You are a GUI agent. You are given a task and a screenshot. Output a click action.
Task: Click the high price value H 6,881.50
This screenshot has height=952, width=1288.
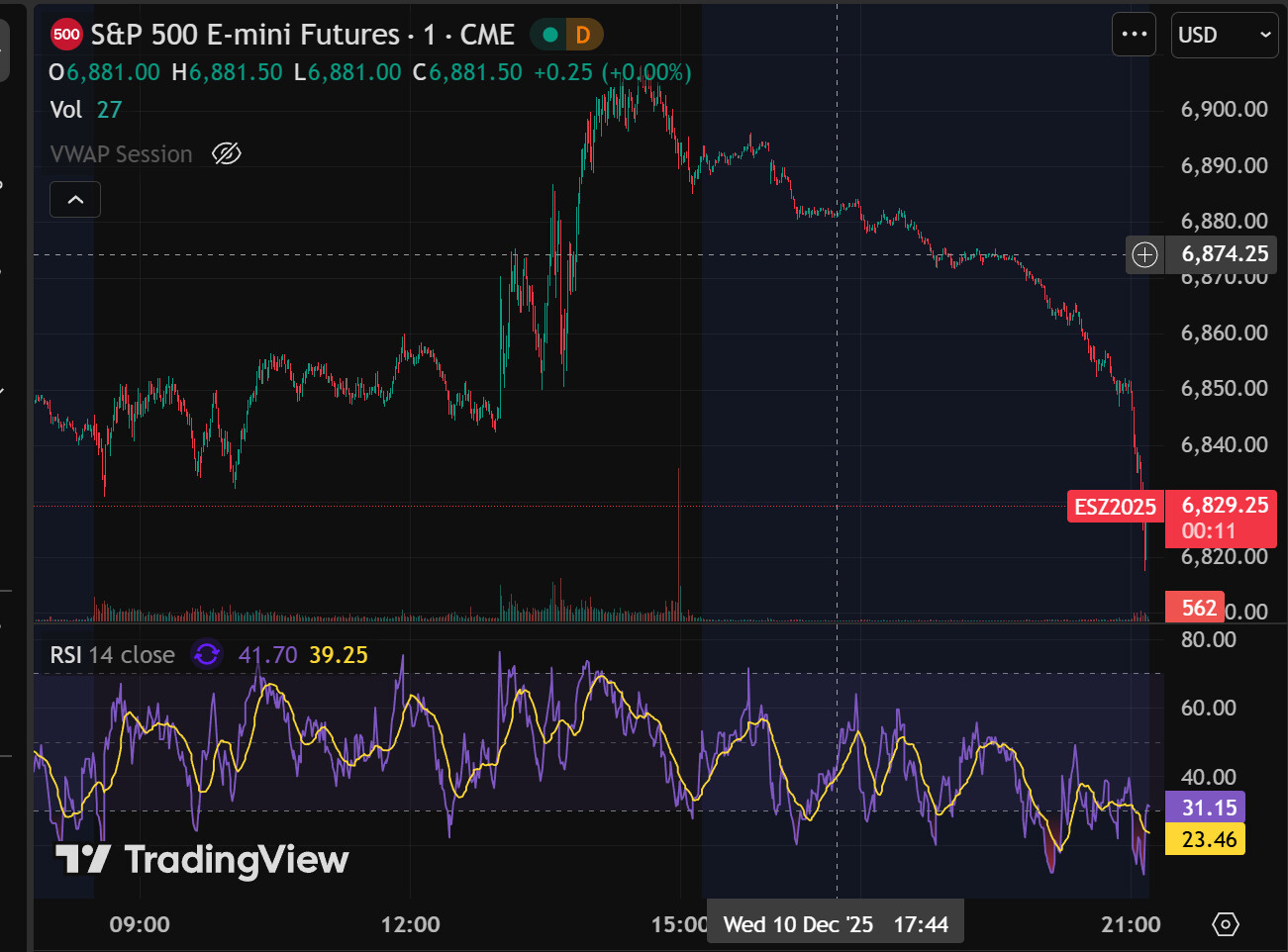(228, 72)
